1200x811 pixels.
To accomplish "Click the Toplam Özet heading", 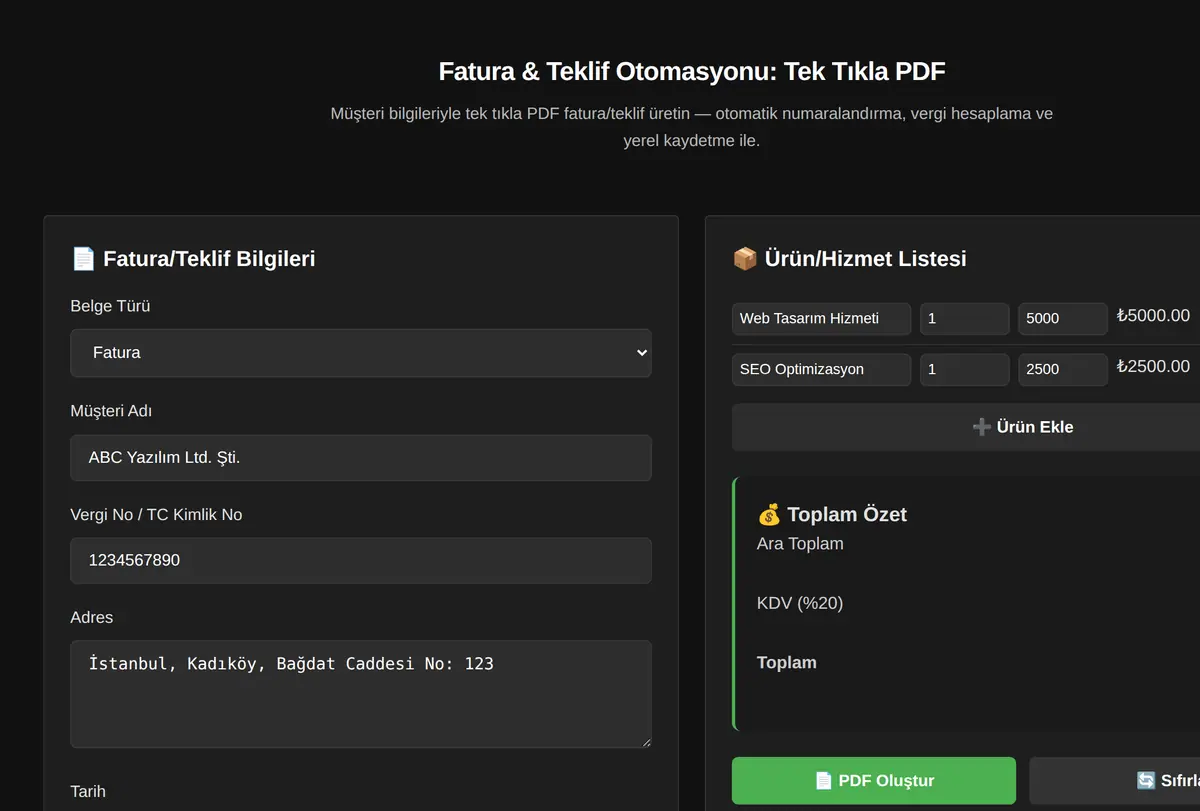I will click(832, 515).
